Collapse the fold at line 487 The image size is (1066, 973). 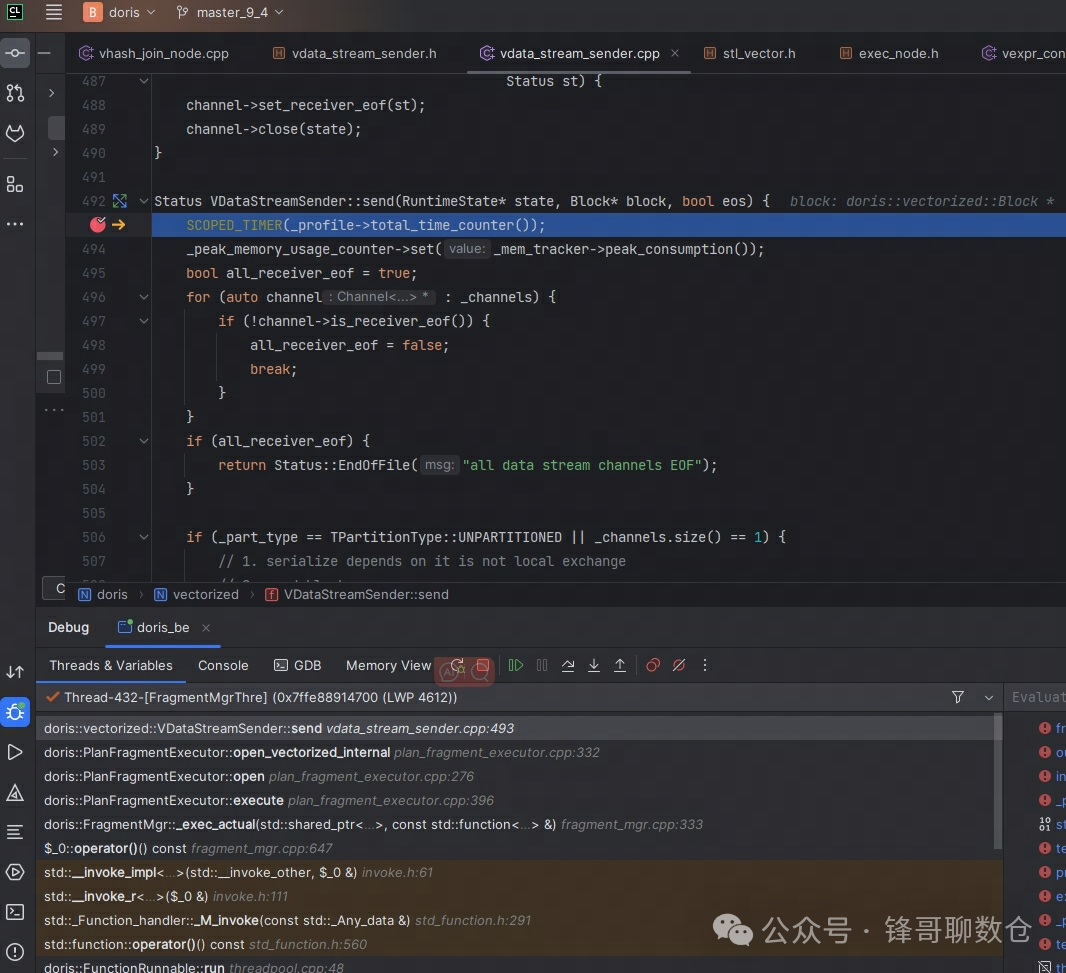[143, 81]
